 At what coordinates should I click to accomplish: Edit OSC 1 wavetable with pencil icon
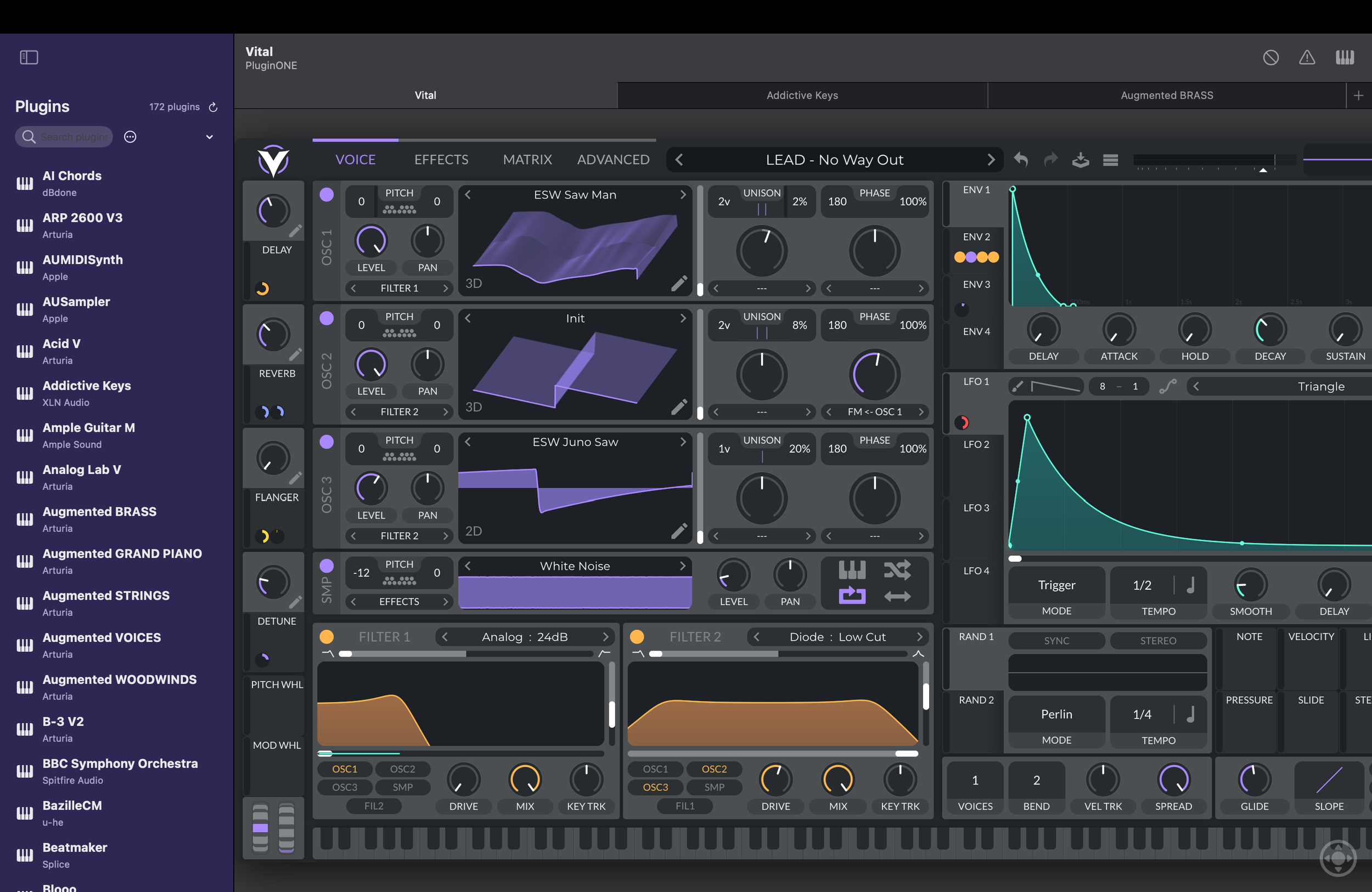pos(679,283)
